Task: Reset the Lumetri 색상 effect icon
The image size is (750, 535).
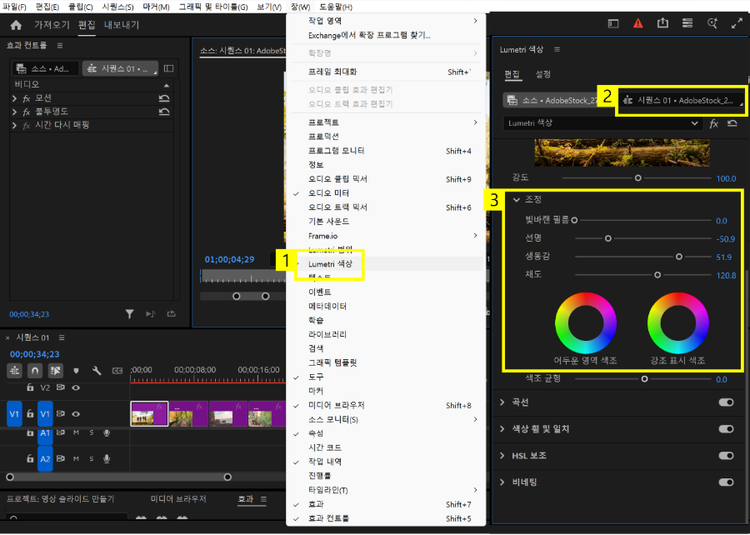Action: click(x=732, y=123)
